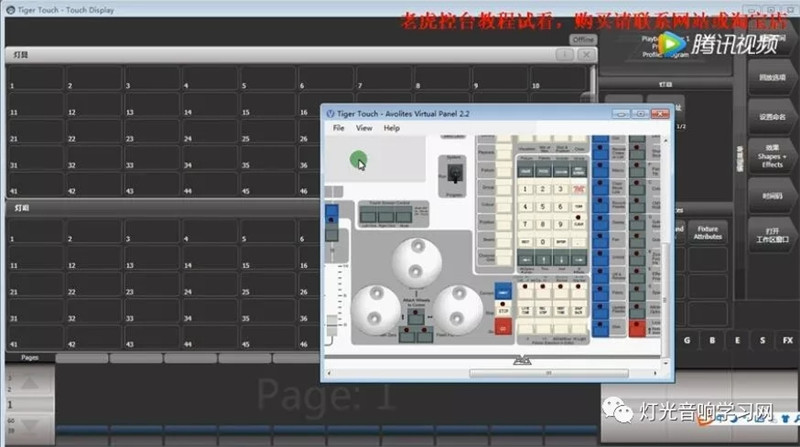The image size is (800, 447).
Task: Click keypad digit 4 on virtual panel
Action: click(x=526, y=207)
